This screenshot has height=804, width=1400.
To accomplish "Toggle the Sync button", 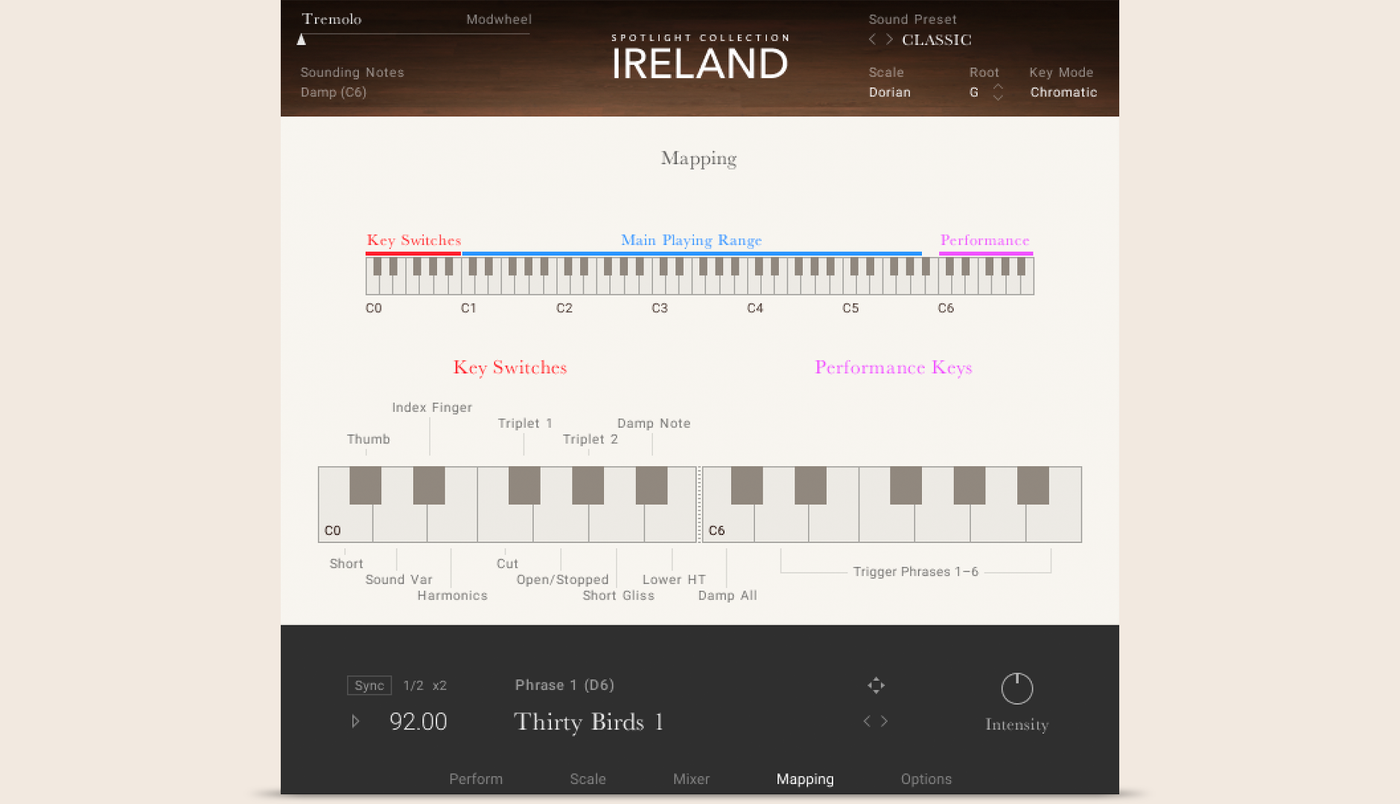I will 369,685.
